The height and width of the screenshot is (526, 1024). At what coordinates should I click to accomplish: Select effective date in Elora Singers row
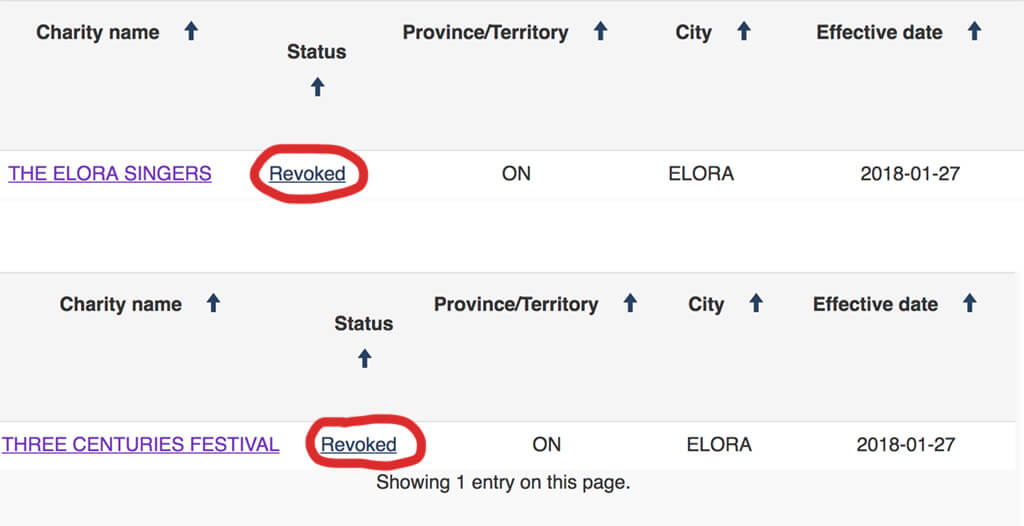pos(910,174)
